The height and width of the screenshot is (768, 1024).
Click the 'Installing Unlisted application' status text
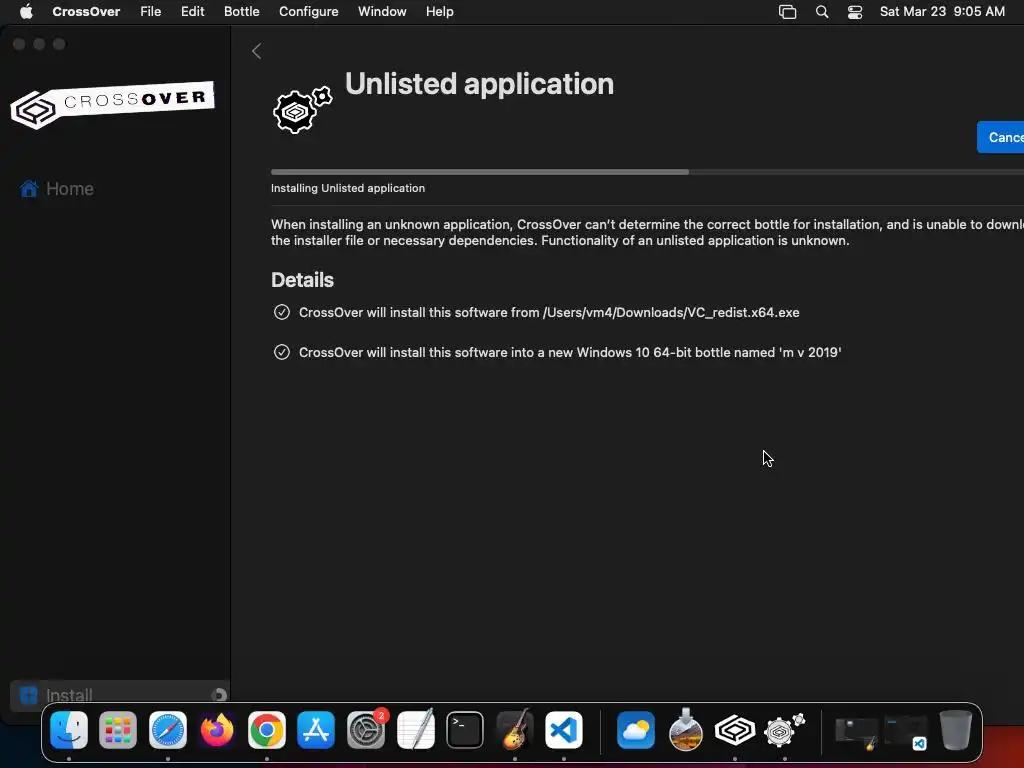tap(348, 188)
